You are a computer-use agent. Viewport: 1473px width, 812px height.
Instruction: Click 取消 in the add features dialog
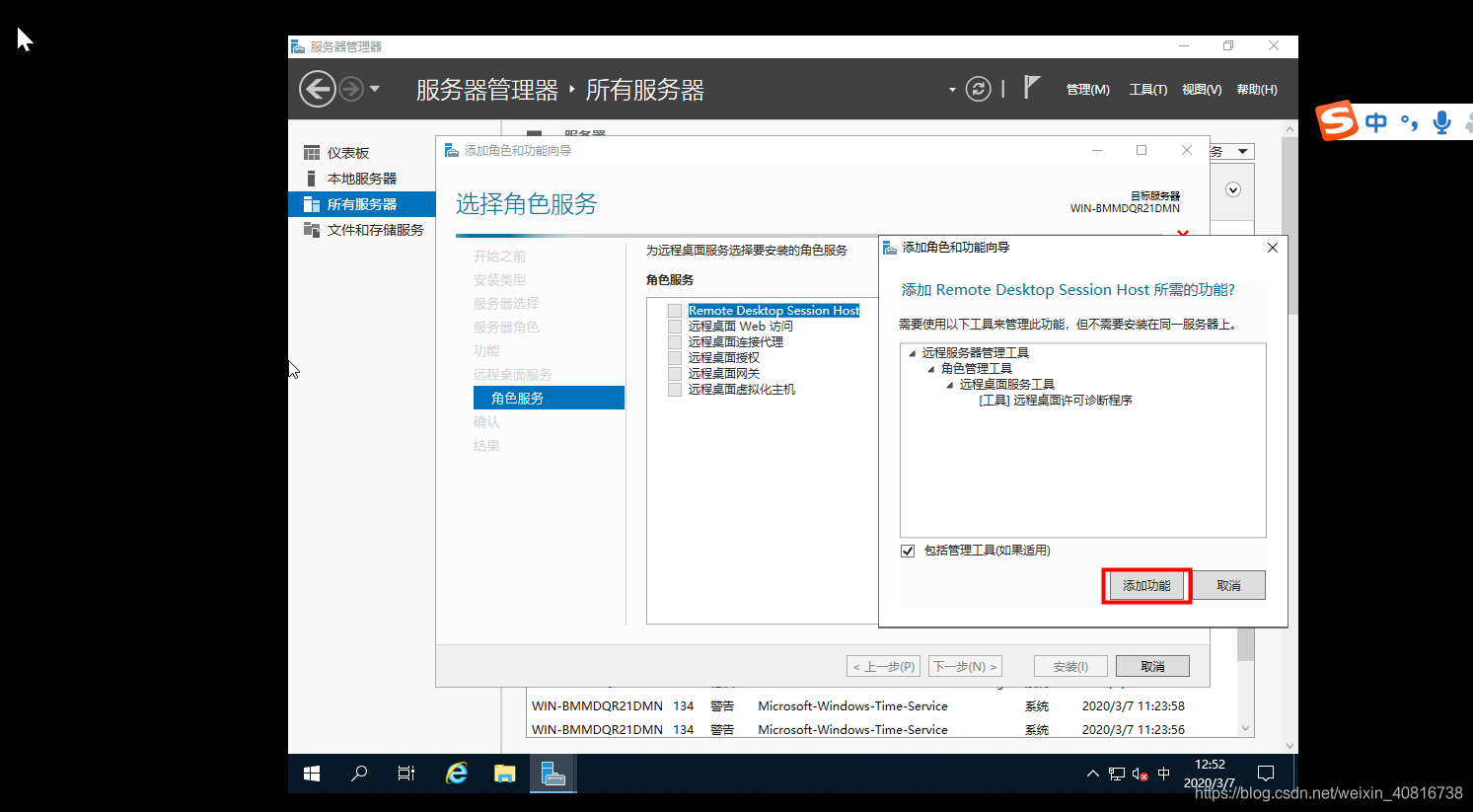[x=1228, y=585]
